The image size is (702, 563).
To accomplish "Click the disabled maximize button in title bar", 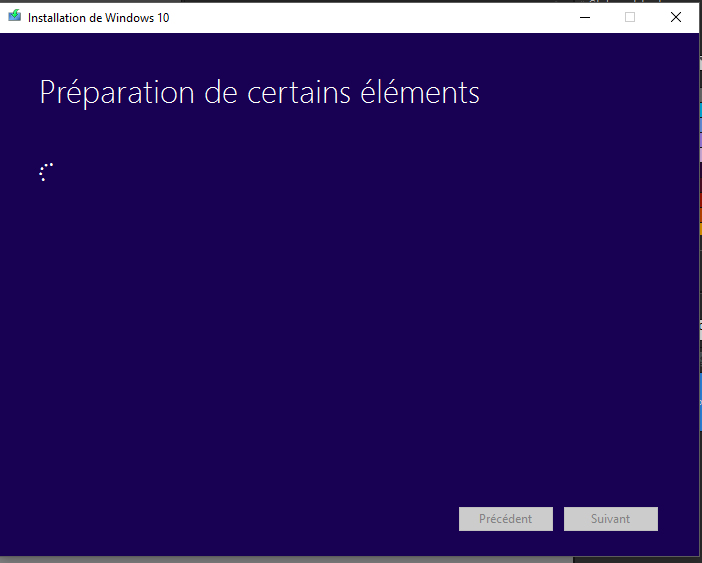I will [630, 17].
